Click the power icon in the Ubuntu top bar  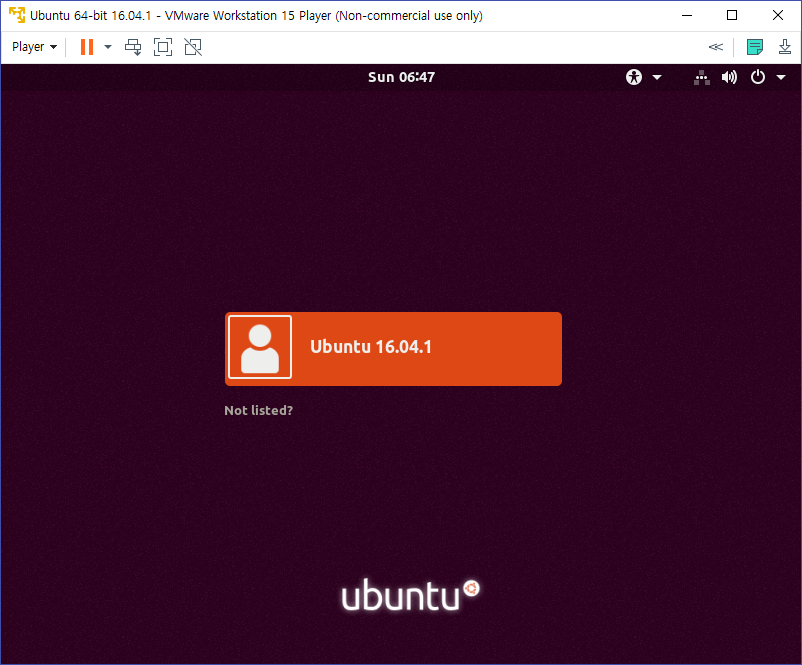coord(758,77)
